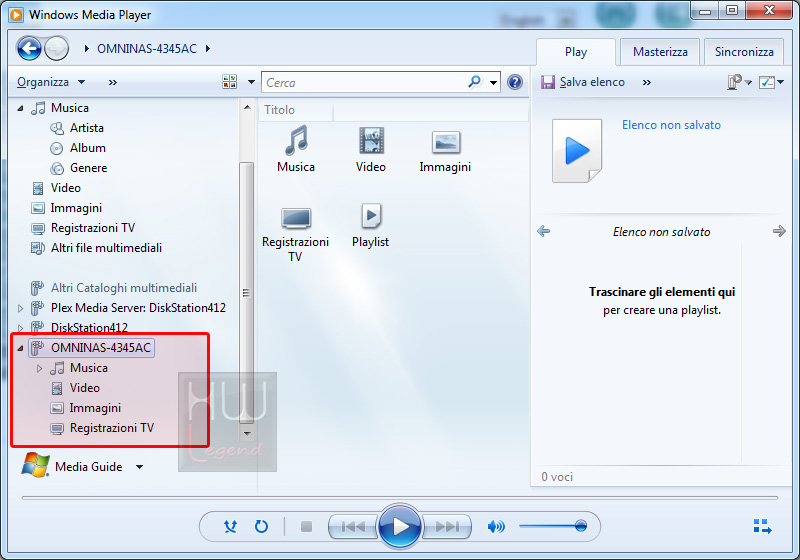
Task: Open the Video icon in content pane
Action: 370,150
